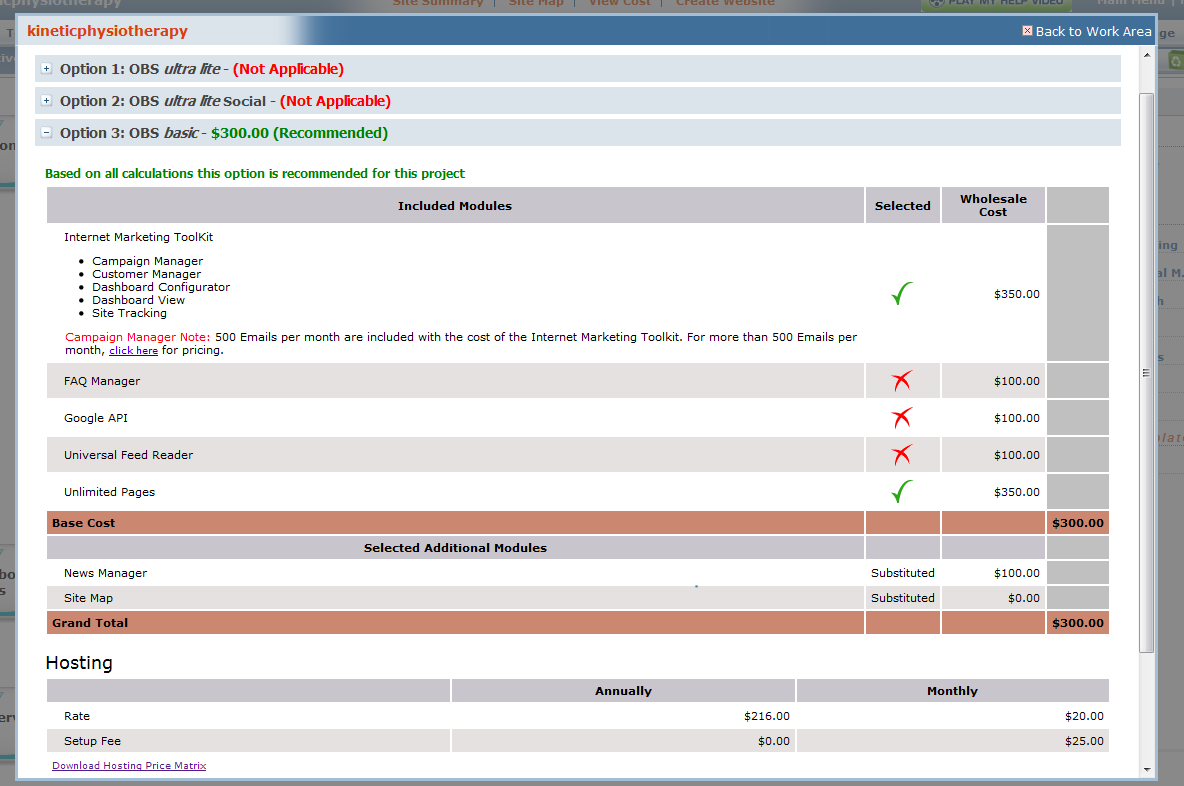This screenshot has width=1184, height=786.
Task: Select the Option 1 'Not Applicable' label
Action: (x=288, y=69)
